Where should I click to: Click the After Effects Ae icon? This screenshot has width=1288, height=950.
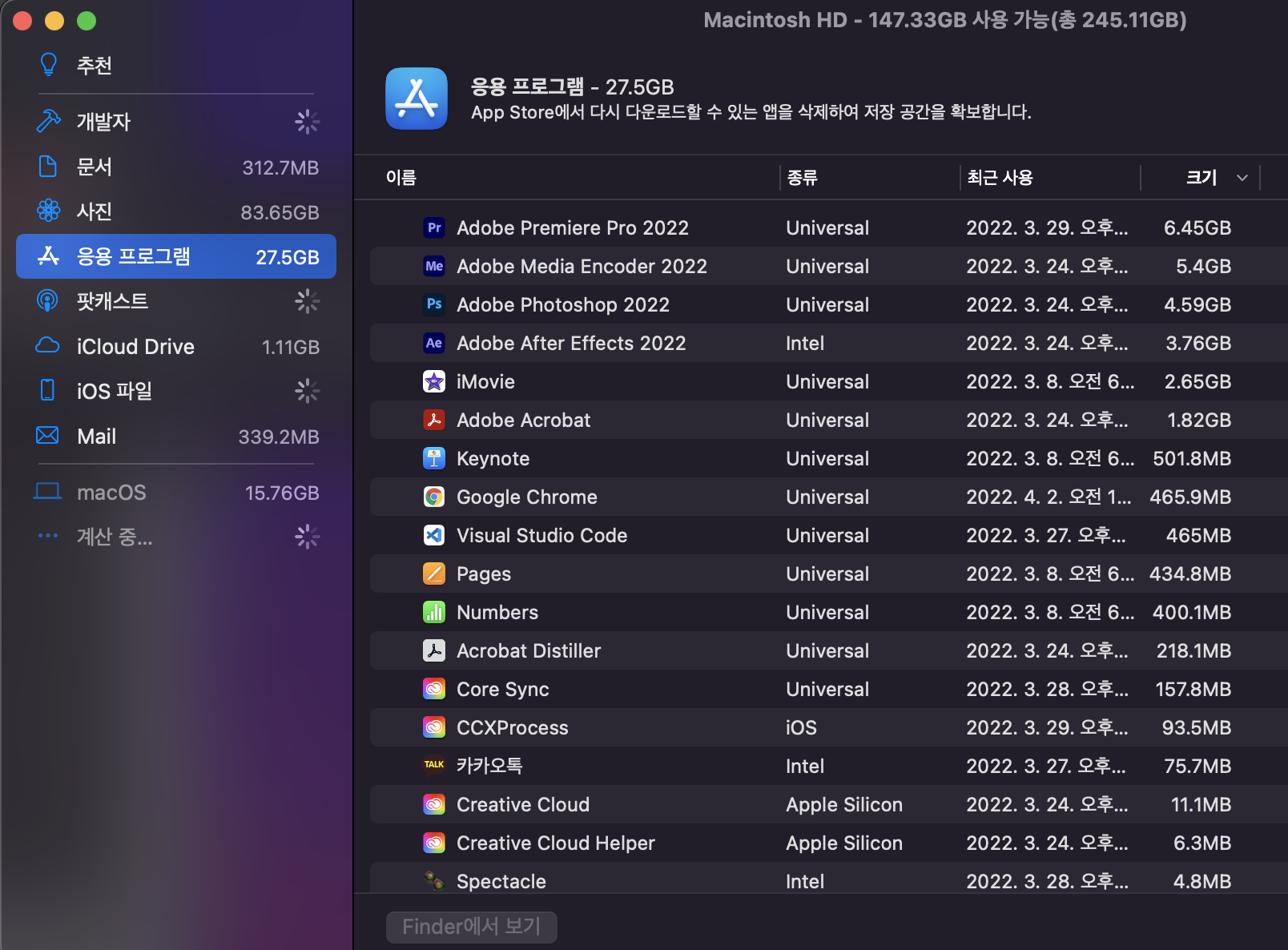(434, 343)
